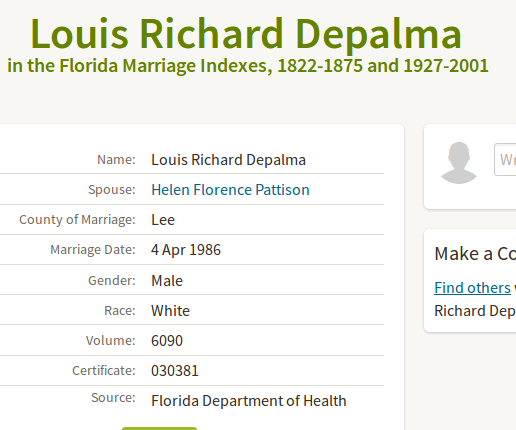Image resolution: width=516 pixels, height=430 pixels.
Task: Click the Marriage Date field label
Action: click(93, 250)
